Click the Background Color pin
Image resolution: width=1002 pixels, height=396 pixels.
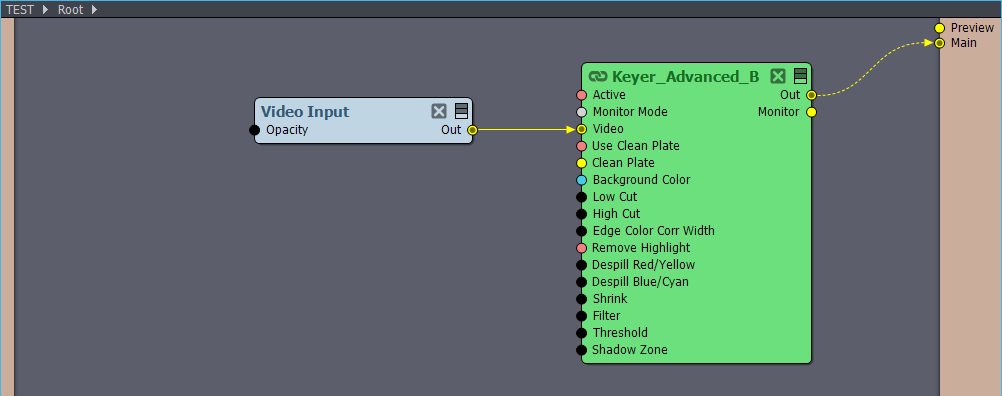(x=582, y=180)
